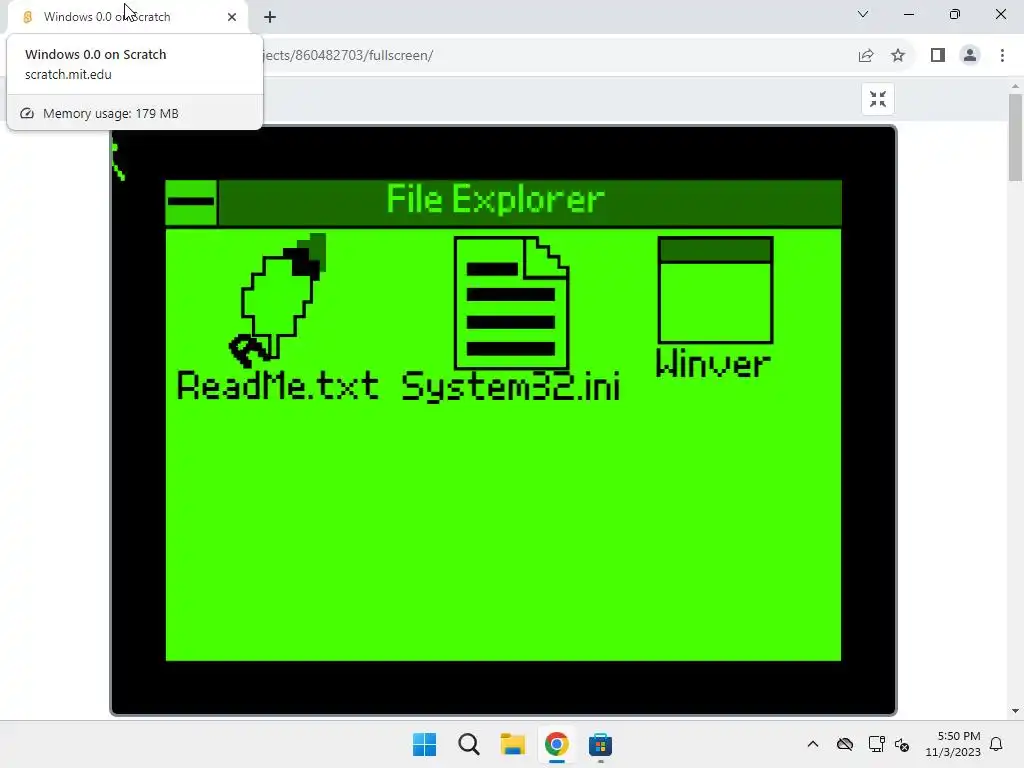Viewport: 1024px width, 768px height.
Task: Close the Windows 0.0 on Scratch tab
Action: (232, 17)
